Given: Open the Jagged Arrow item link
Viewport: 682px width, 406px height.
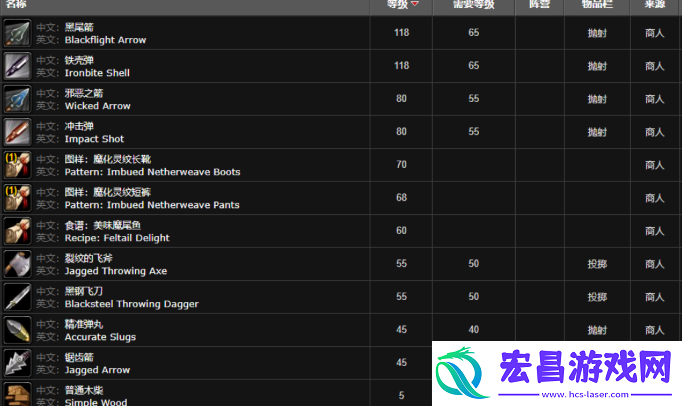Looking at the screenshot, I should [97, 370].
